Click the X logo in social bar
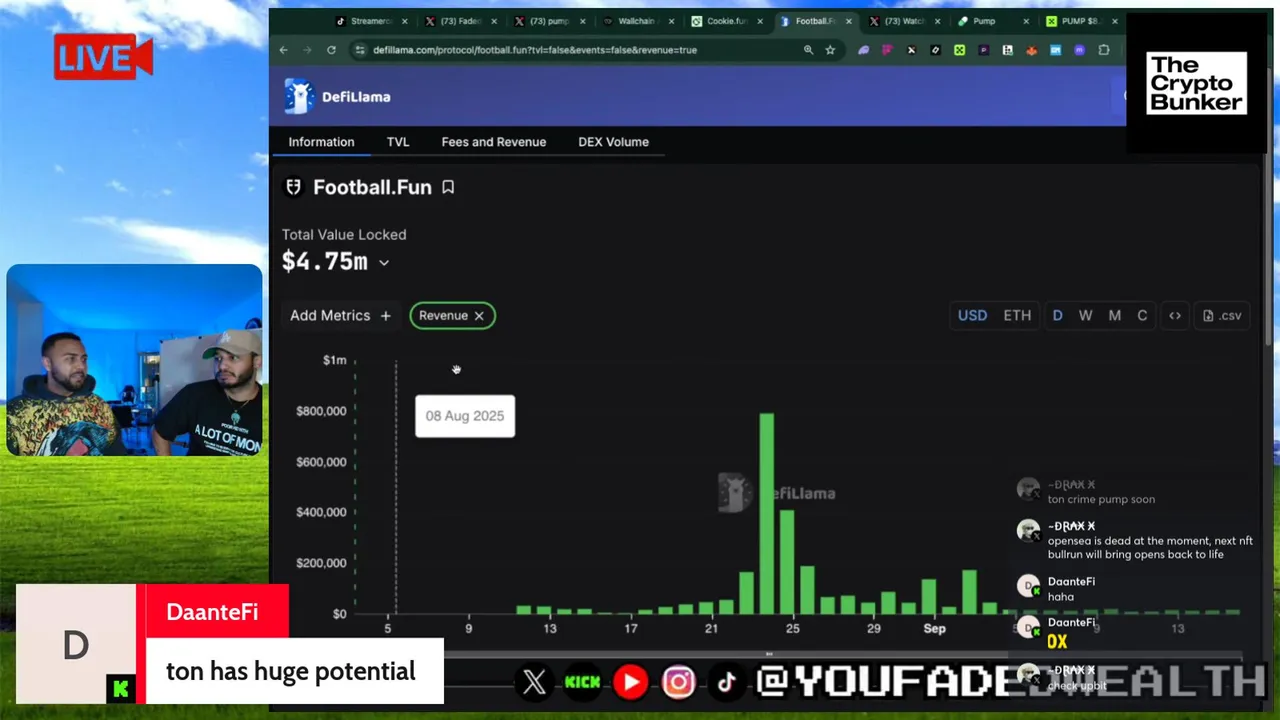 (534, 682)
